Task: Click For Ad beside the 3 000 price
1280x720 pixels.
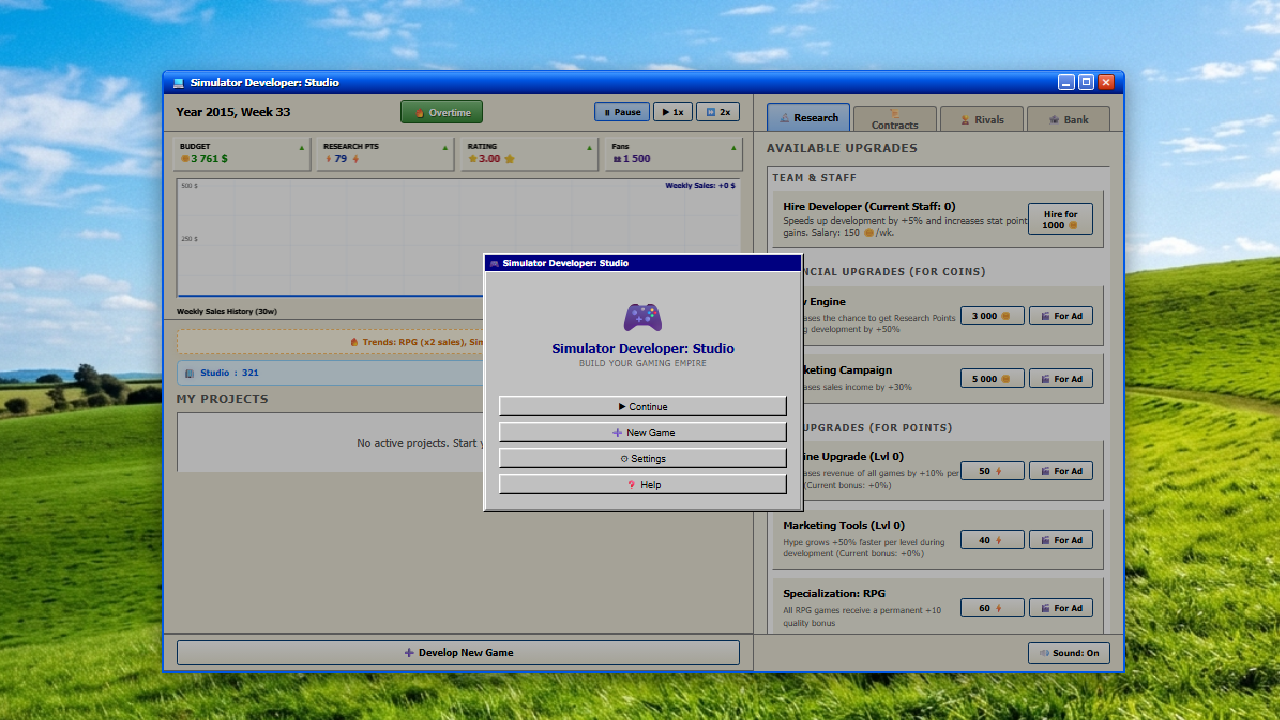Action: tap(1060, 316)
